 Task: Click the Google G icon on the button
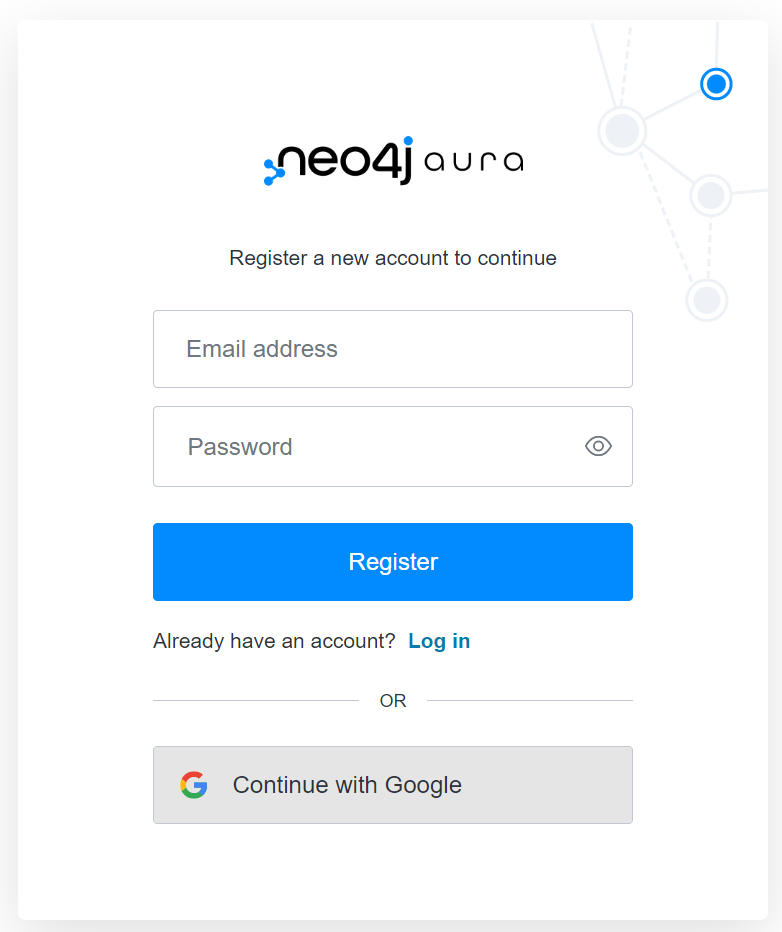(193, 784)
